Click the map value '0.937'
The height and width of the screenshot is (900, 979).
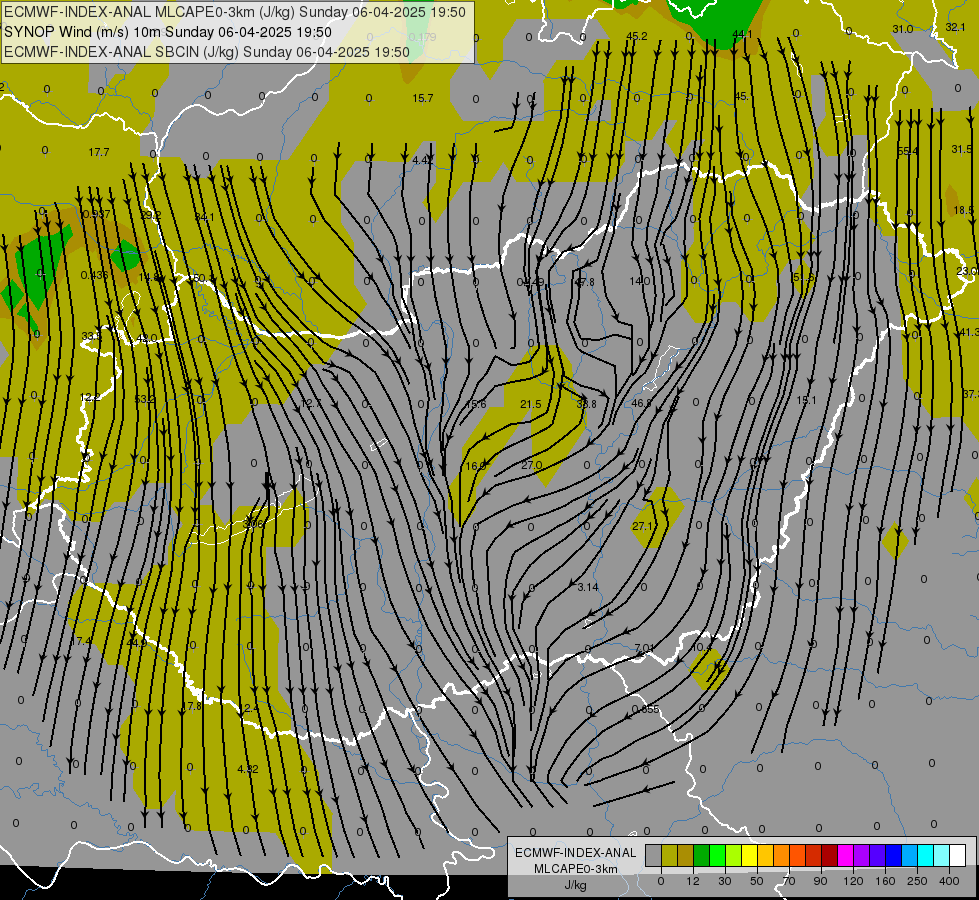pos(97,214)
